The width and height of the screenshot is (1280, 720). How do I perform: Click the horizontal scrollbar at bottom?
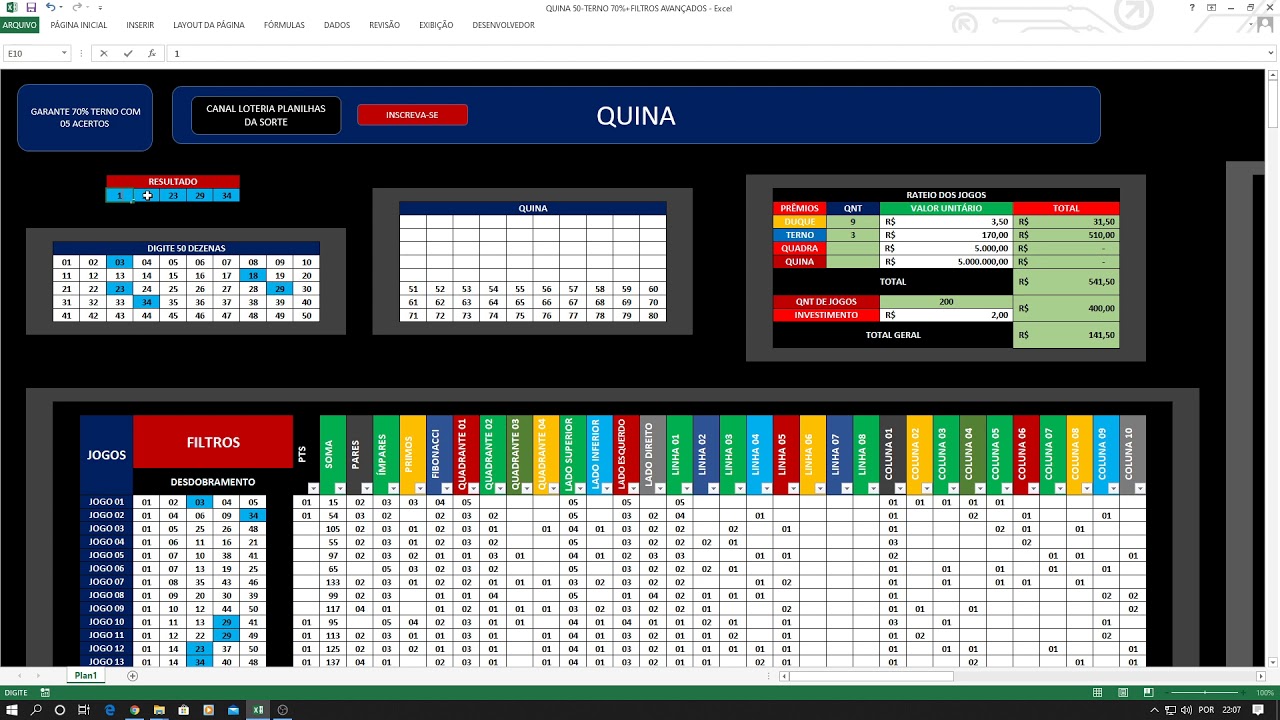coord(1022,676)
